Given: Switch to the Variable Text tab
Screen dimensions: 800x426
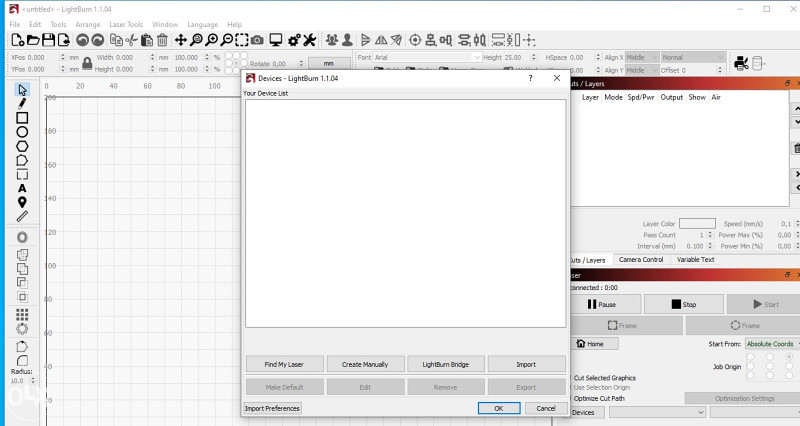Looking at the screenshot, I should (695, 259).
